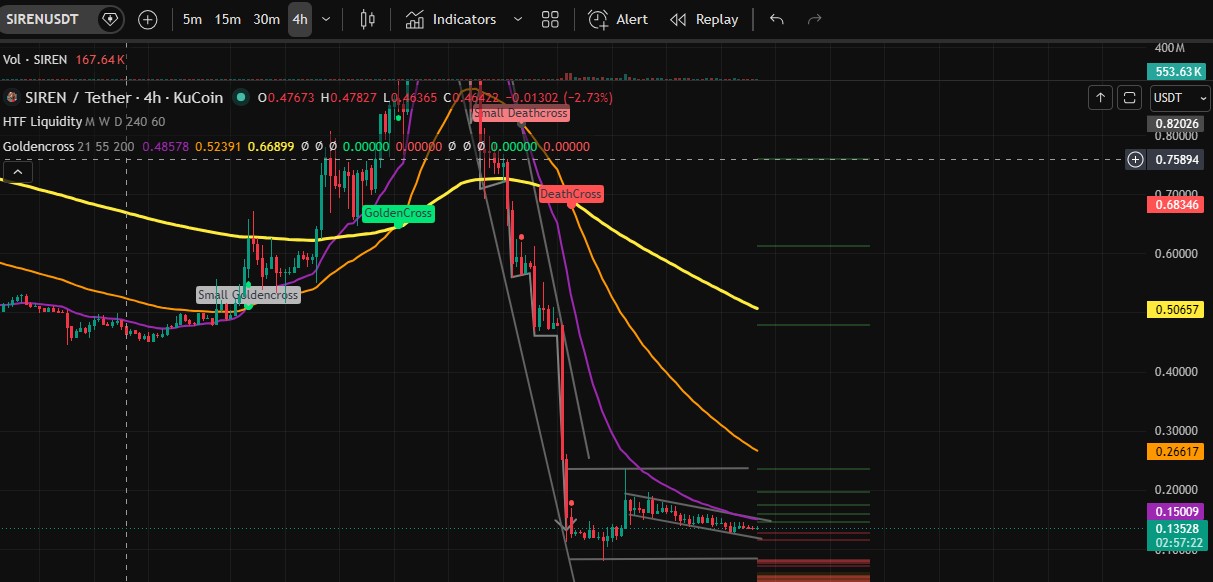Expand the favorite indicators dropdown arrow
Screen dimensions: 1213x582
click(517, 19)
